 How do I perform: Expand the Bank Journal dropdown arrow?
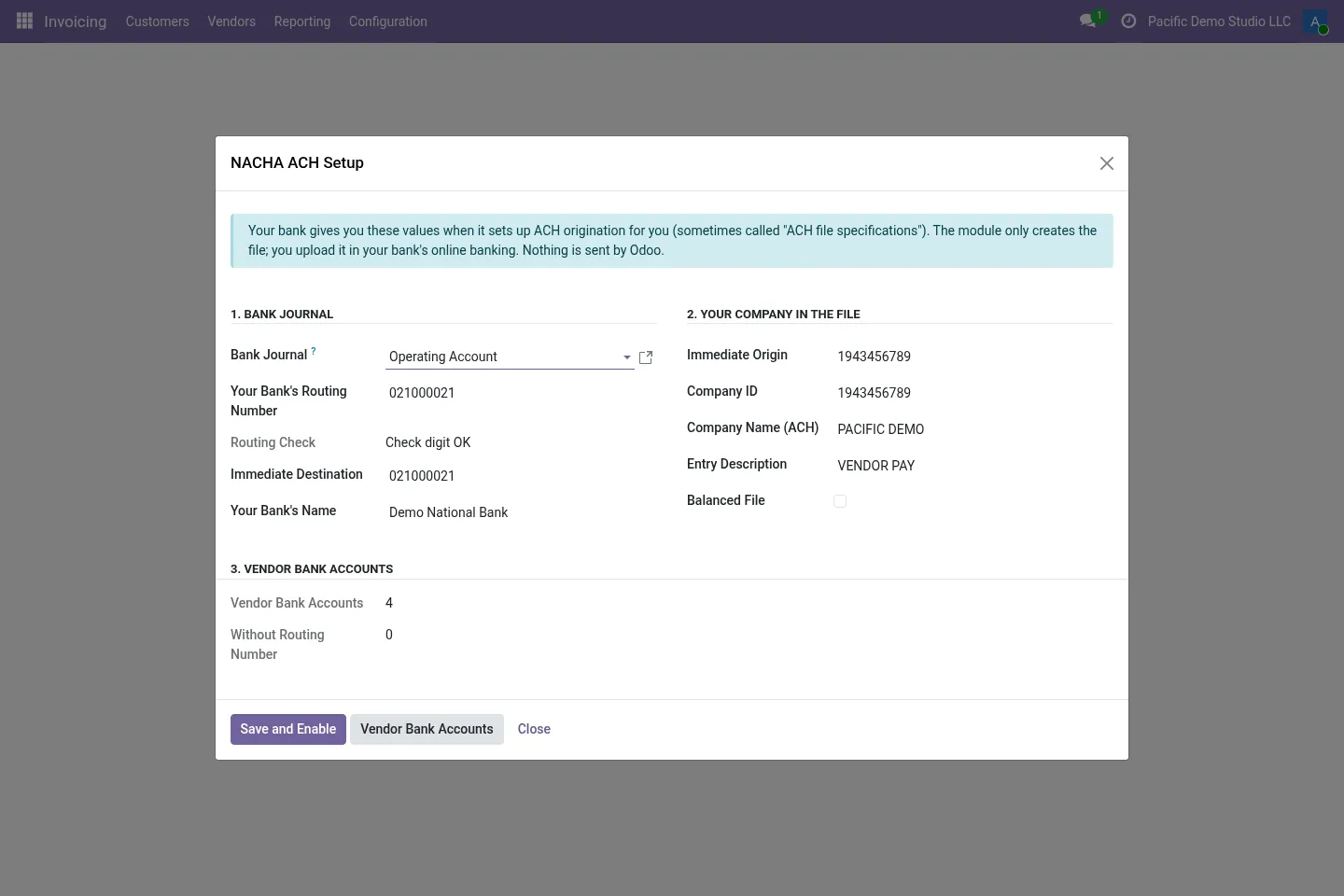pos(626,357)
